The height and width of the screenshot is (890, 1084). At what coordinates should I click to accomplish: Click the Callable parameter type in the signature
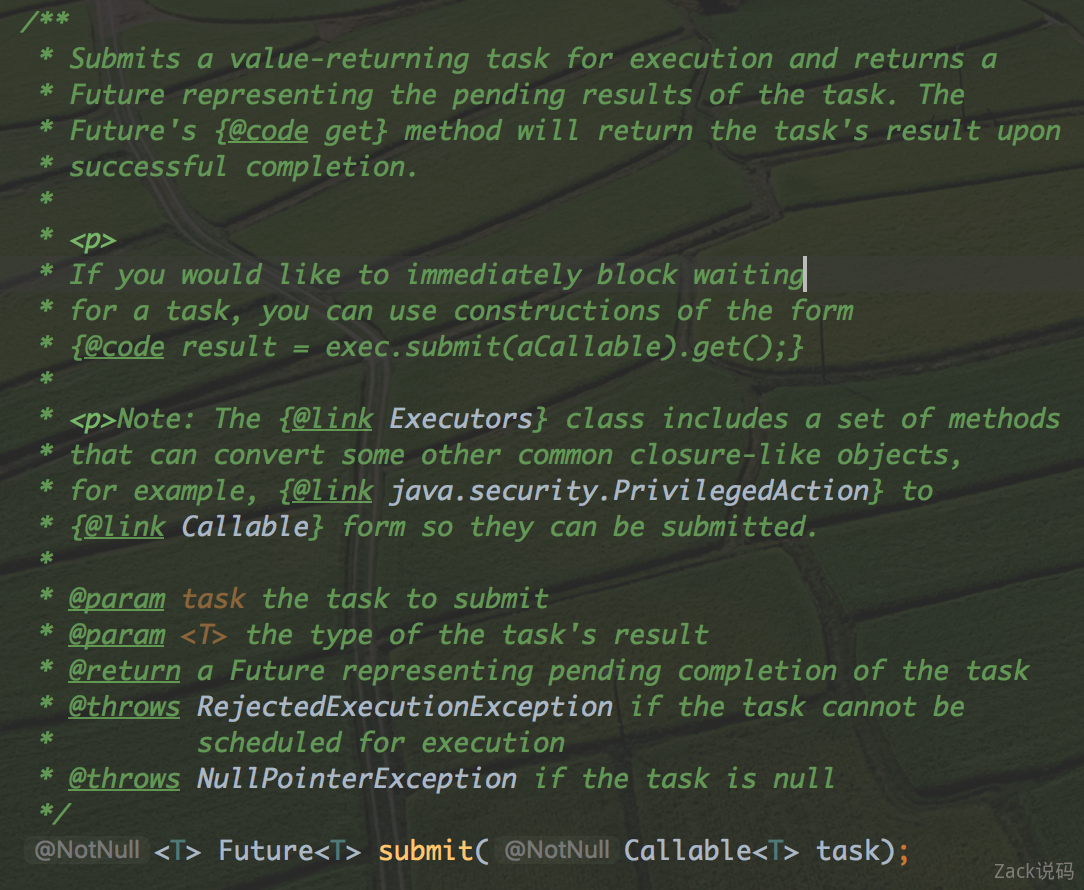click(688, 851)
